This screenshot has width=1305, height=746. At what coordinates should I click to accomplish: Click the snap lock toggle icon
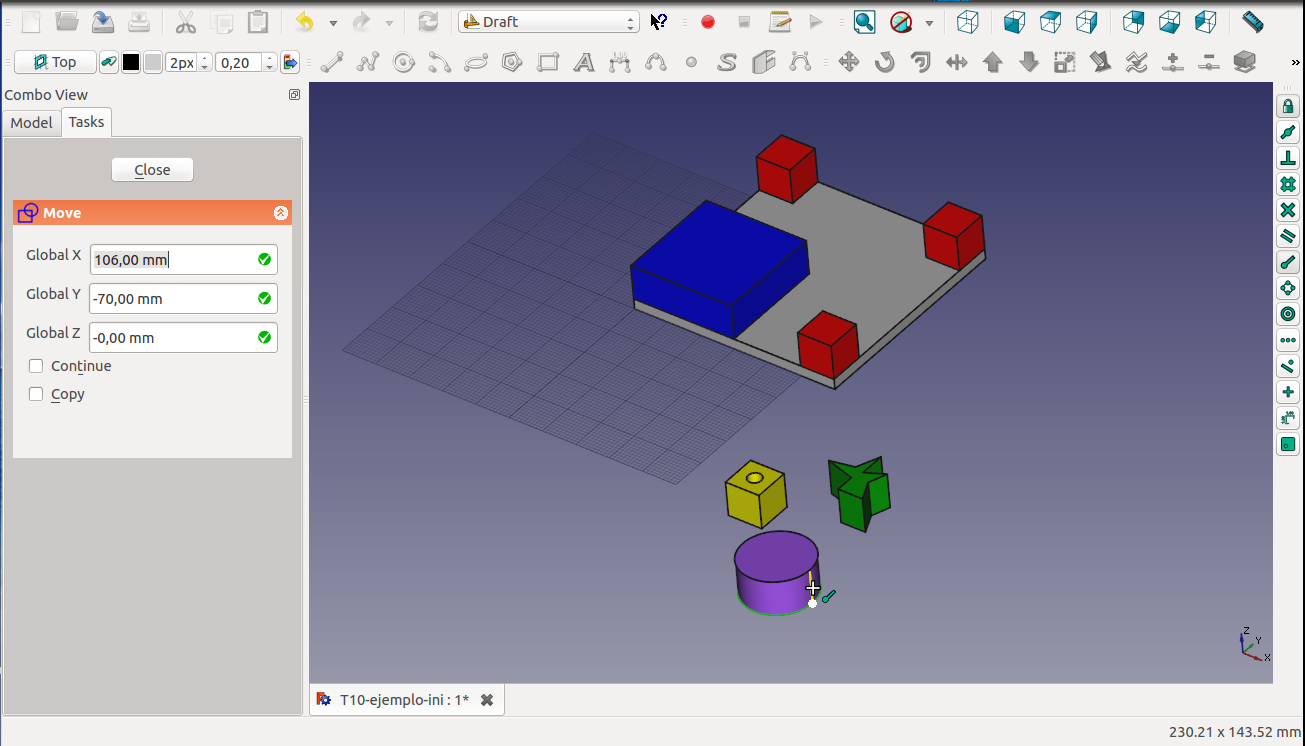pyautogui.click(x=1288, y=106)
